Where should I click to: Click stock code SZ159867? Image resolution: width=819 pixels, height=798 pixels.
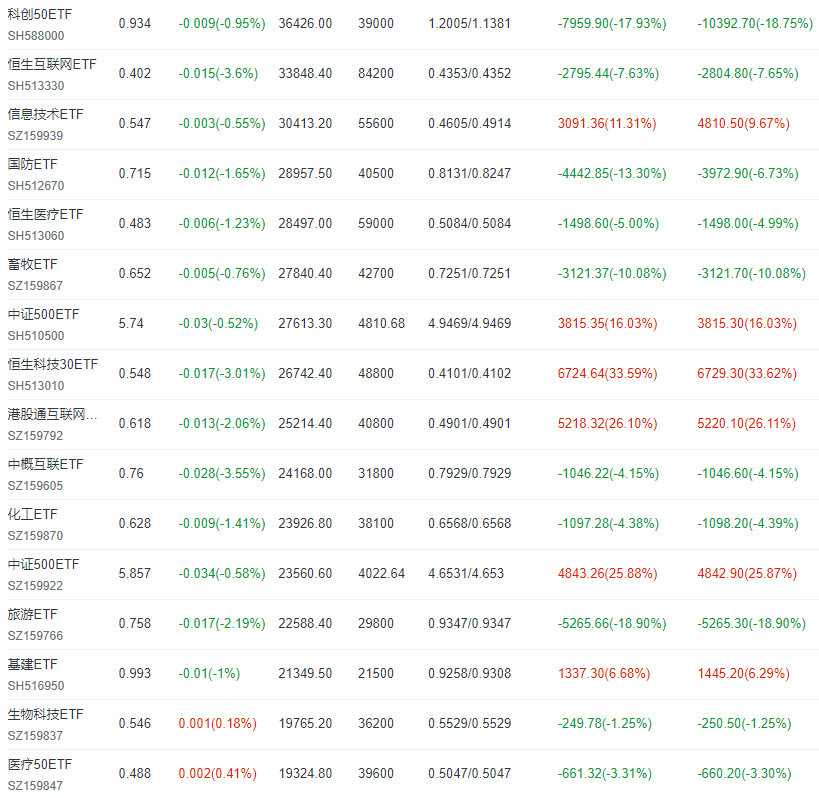pos(35,286)
